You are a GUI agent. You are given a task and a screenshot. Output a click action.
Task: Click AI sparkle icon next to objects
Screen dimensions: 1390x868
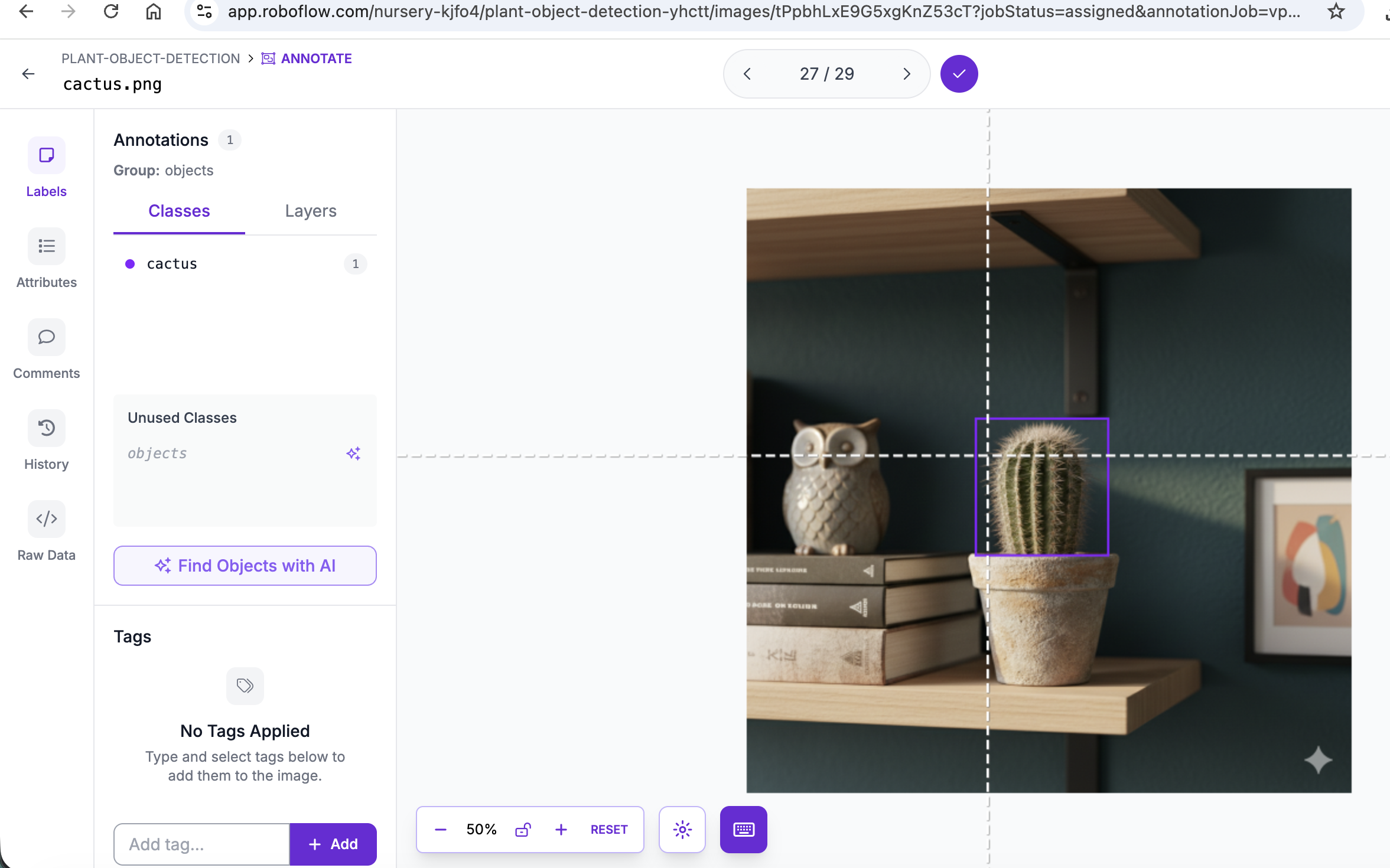pyautogui.click(x=353, y=453)
